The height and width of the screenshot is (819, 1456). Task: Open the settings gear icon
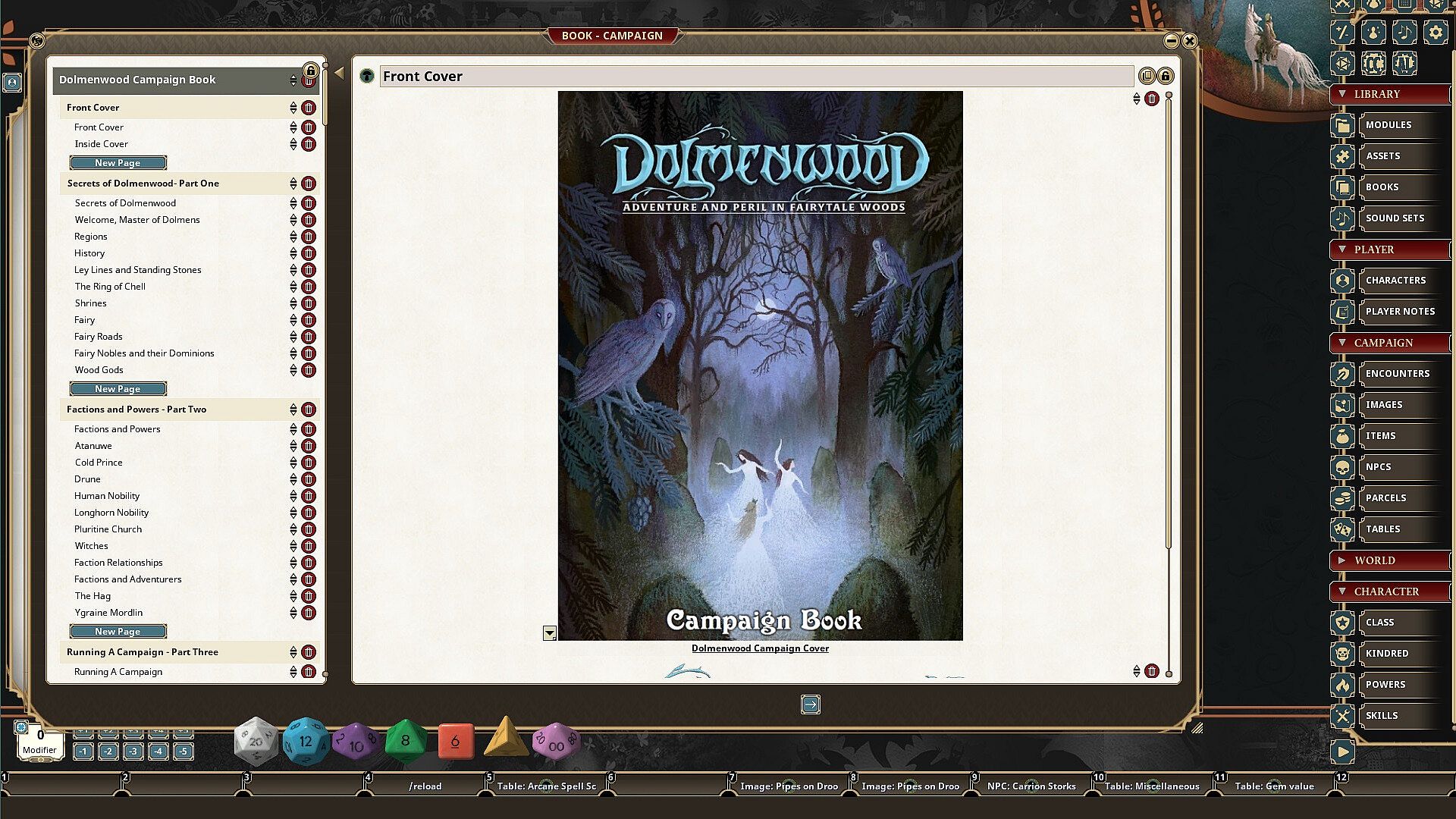[1435, 33]
